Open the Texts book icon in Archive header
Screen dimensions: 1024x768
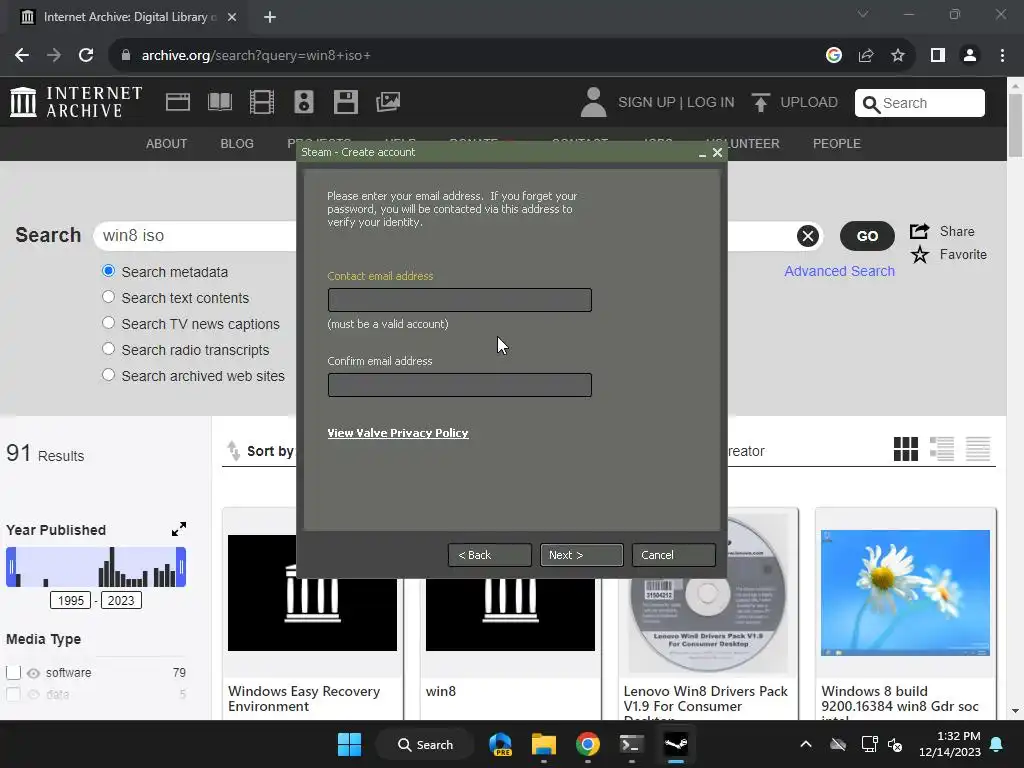point(219,102)
